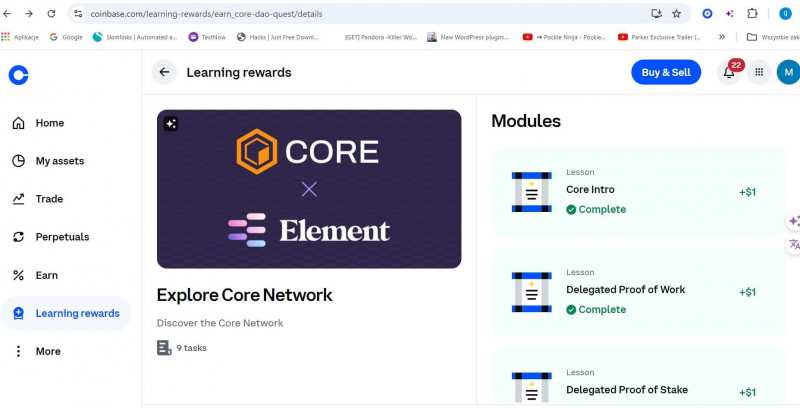
Task: Open the Earn sidebar item
Action: pos(46,275)
